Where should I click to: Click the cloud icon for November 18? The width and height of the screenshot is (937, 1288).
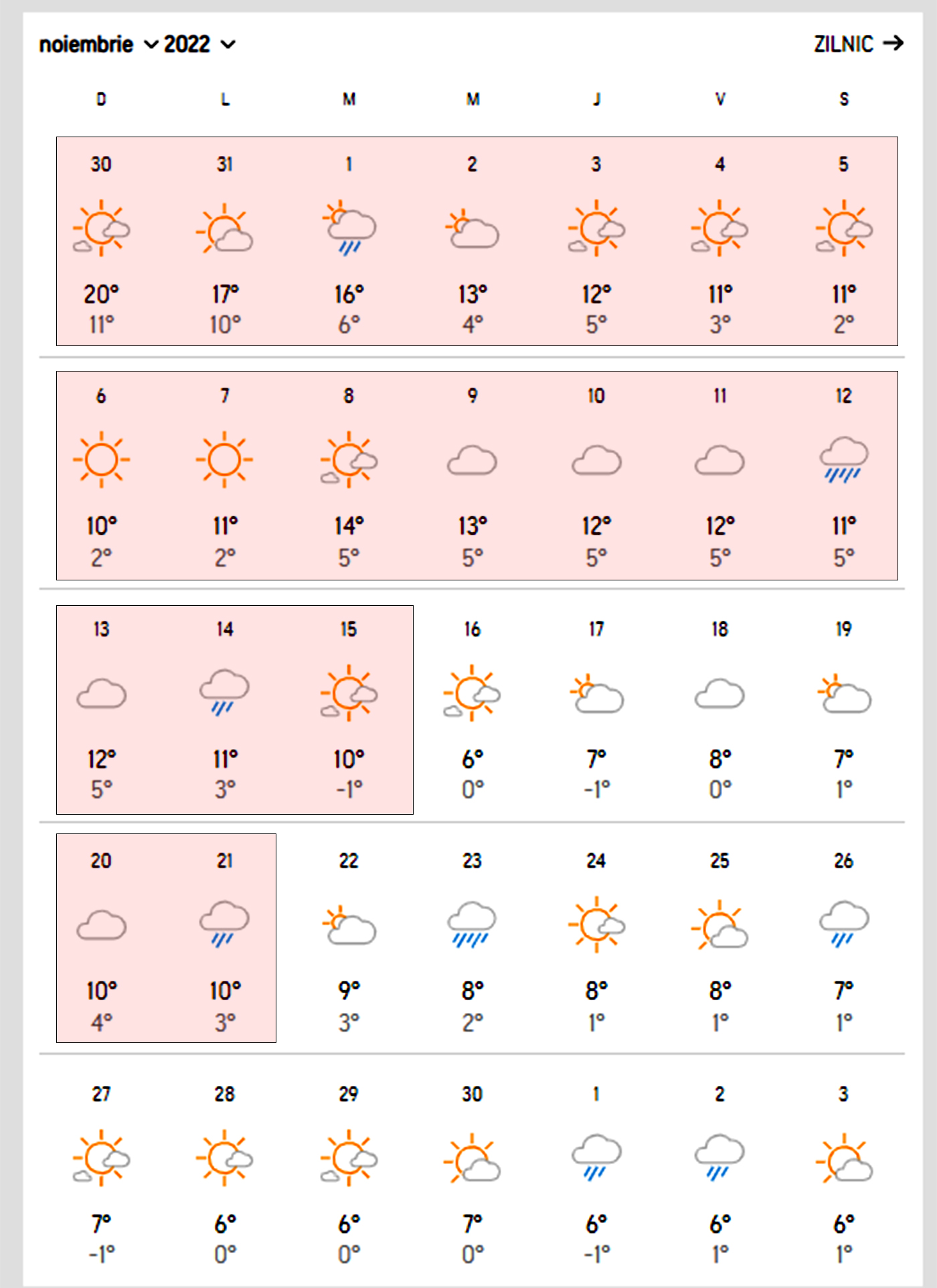click(x=719, y=694)
